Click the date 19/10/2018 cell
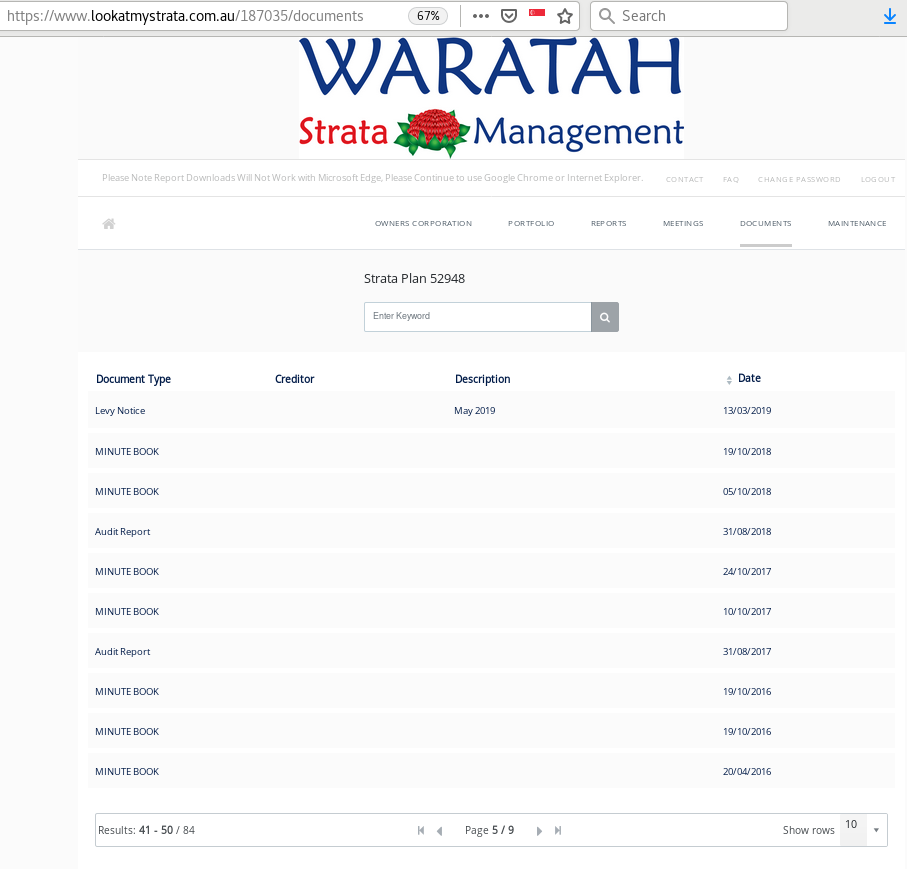The height and width of the screenshot is (869, 907). click(x=747, y=451)
